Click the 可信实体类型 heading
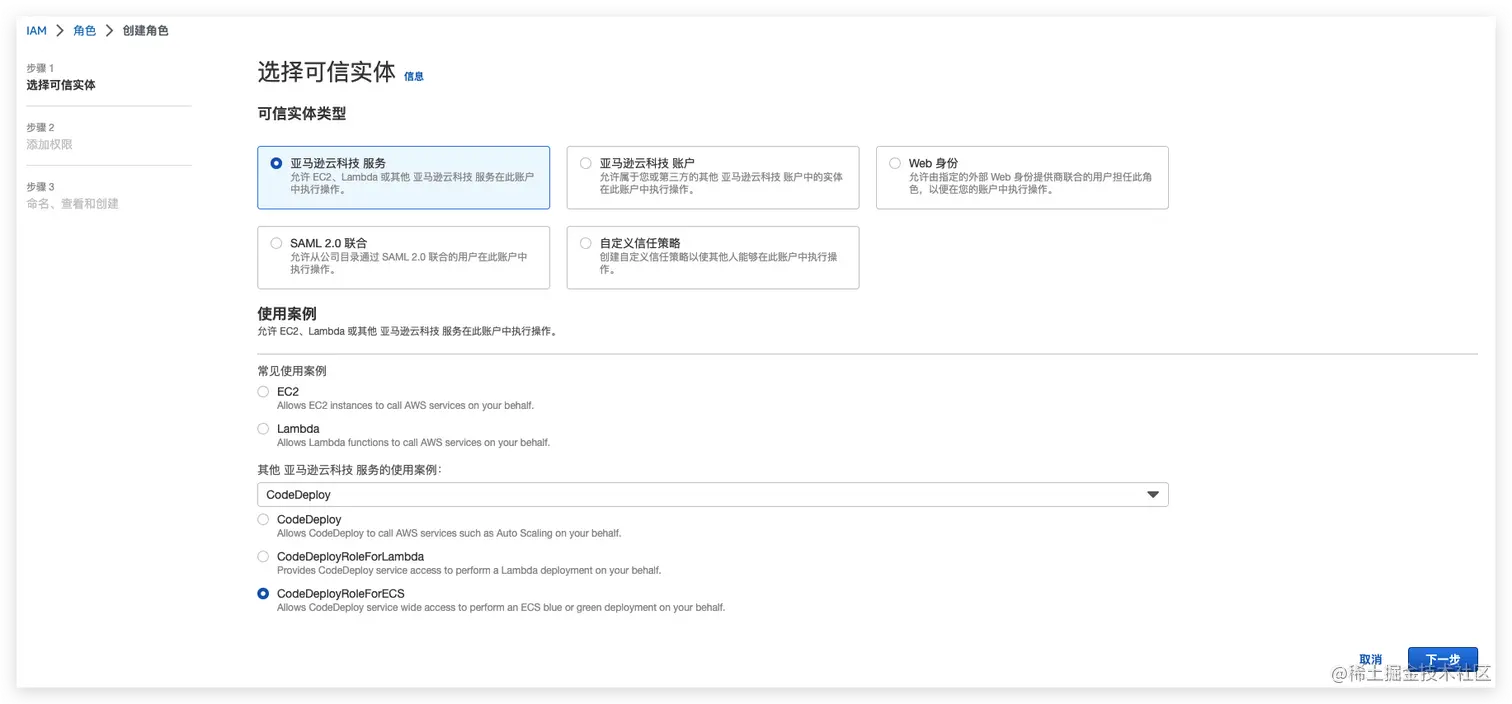Image resolution: width=1512 pixels, height=704 pixels. (302, 114)
